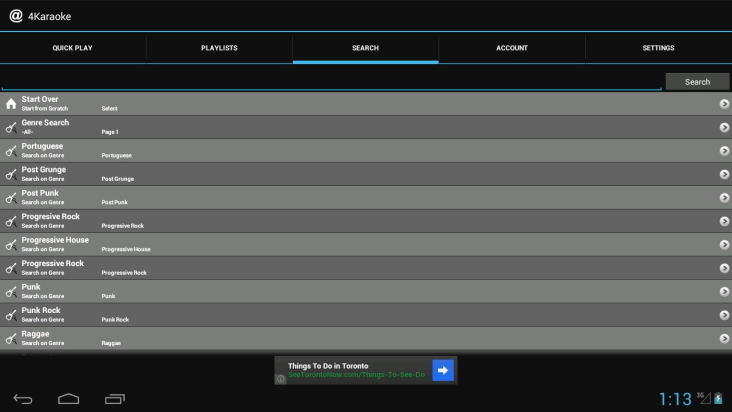Click the guitar icon for Progressive House

(11, 244)
